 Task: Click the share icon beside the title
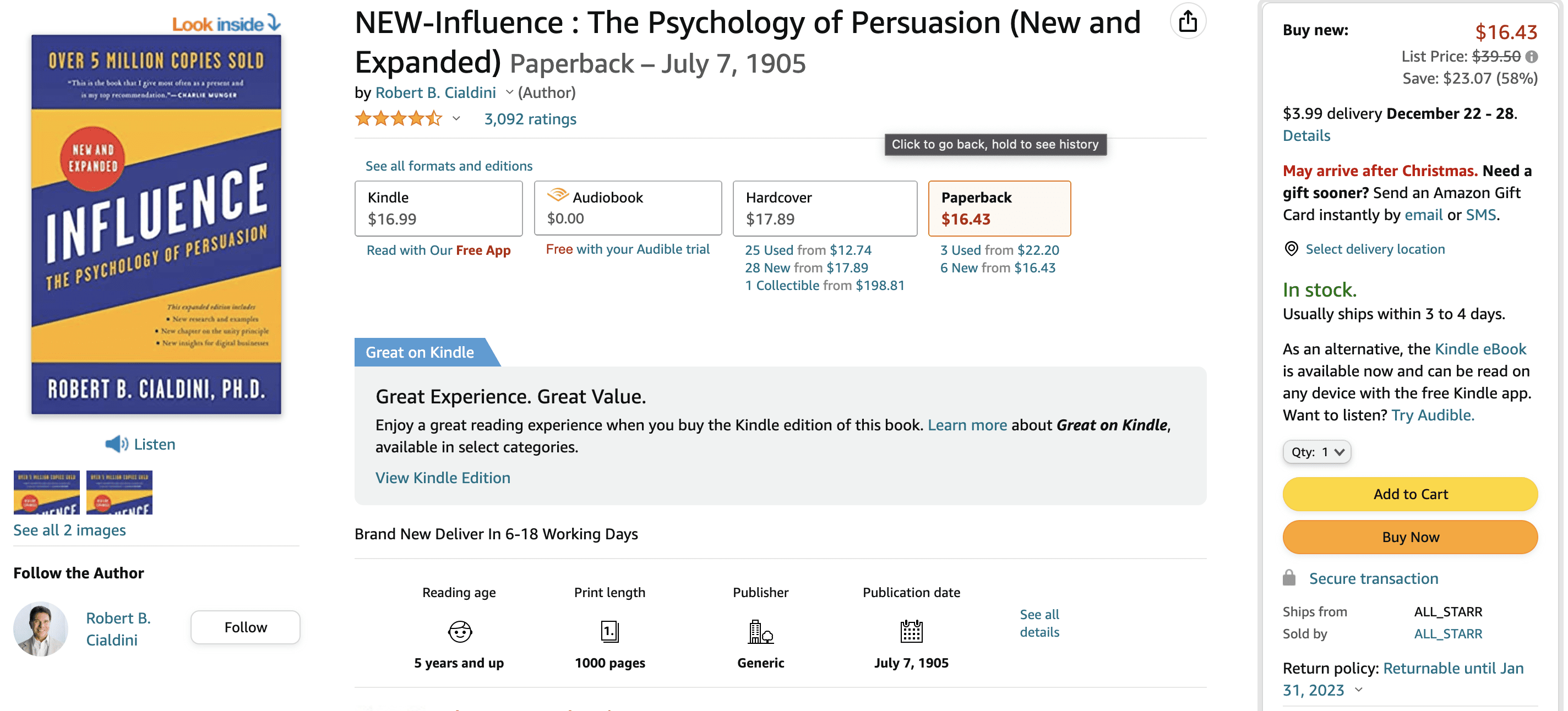(1187, 22)
